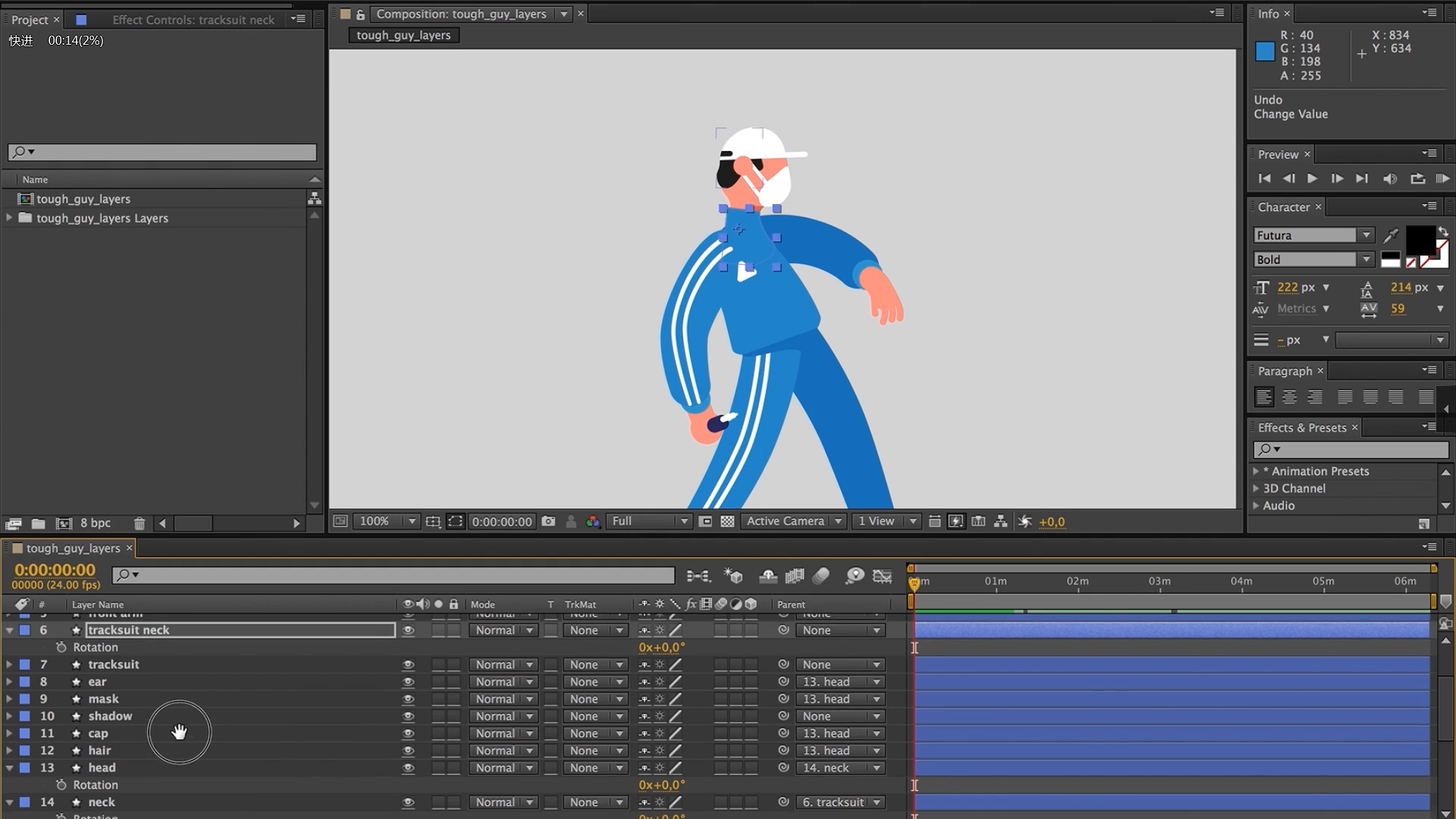Step back one frame in Preview panel
This screenshot has width=1456, height=819.
1288,178
